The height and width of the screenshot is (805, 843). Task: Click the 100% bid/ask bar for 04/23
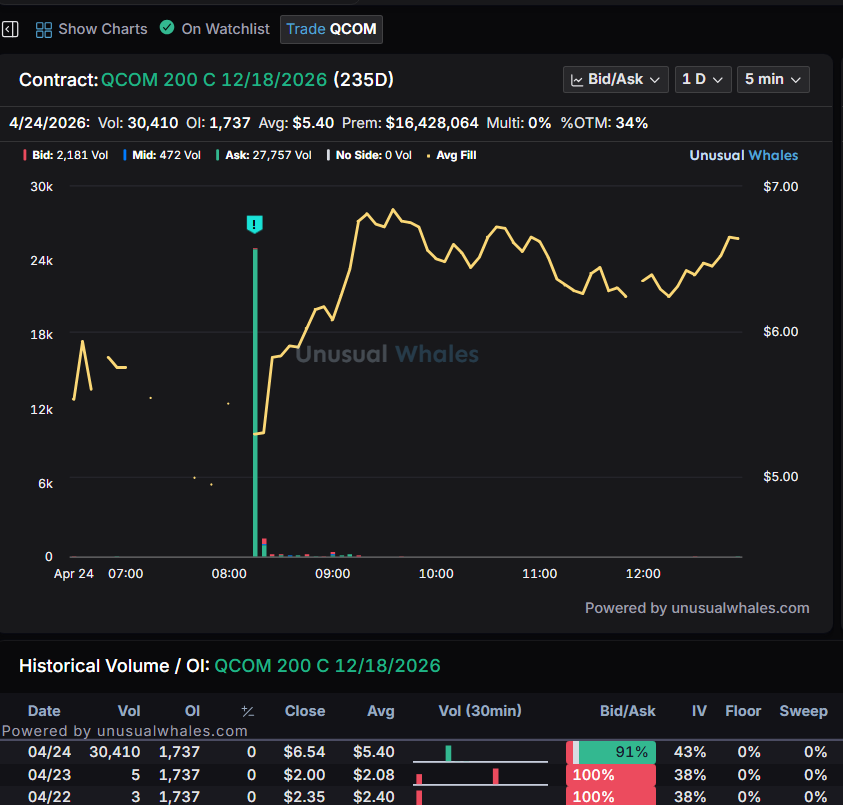tap(611, 775)
